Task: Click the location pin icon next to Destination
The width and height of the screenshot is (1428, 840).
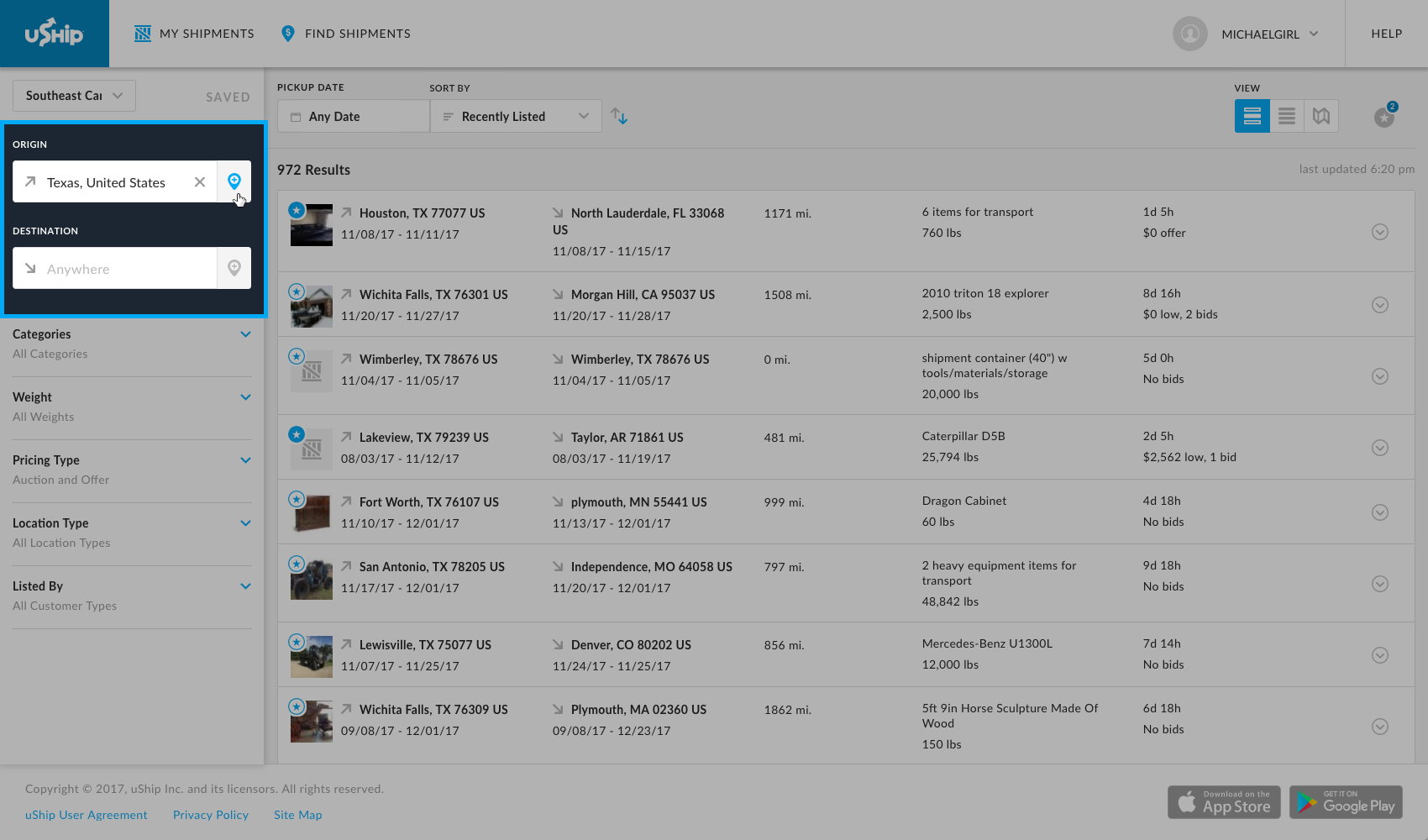Action: (x=234, y=268)
